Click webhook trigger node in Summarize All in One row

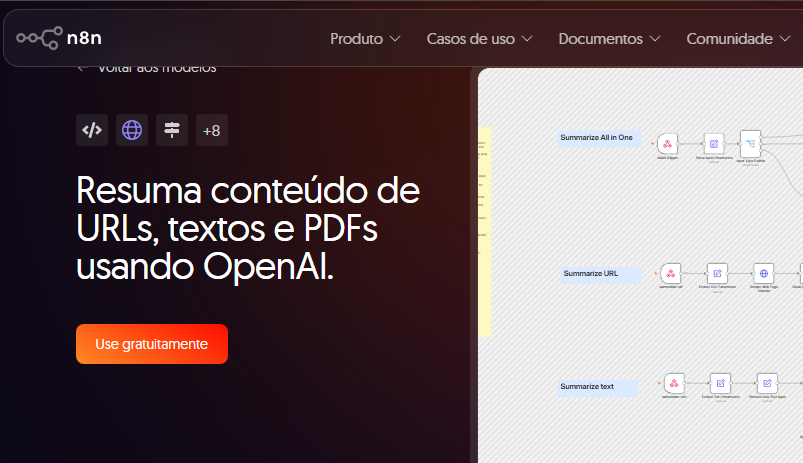(x=668, y=144)
